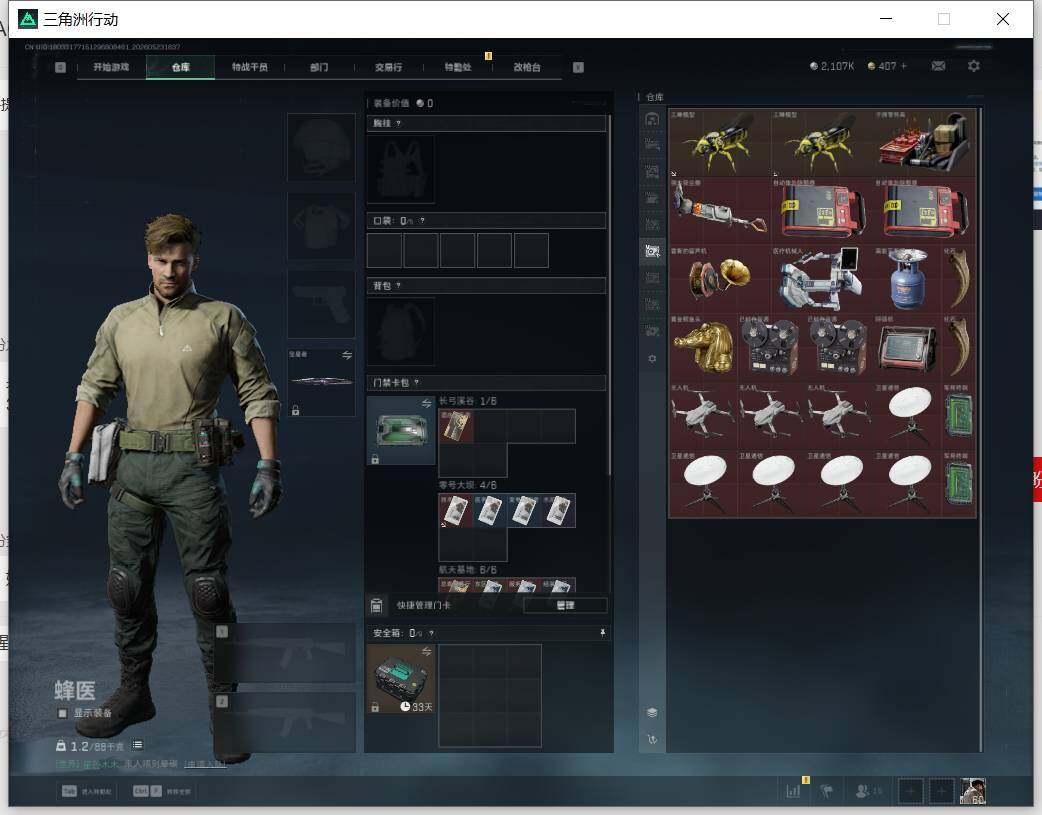The width and height of the screenshot is (1042, 815).
Task: Enable the 显示装备 checkbox
Action: click(x=62, y=713)
